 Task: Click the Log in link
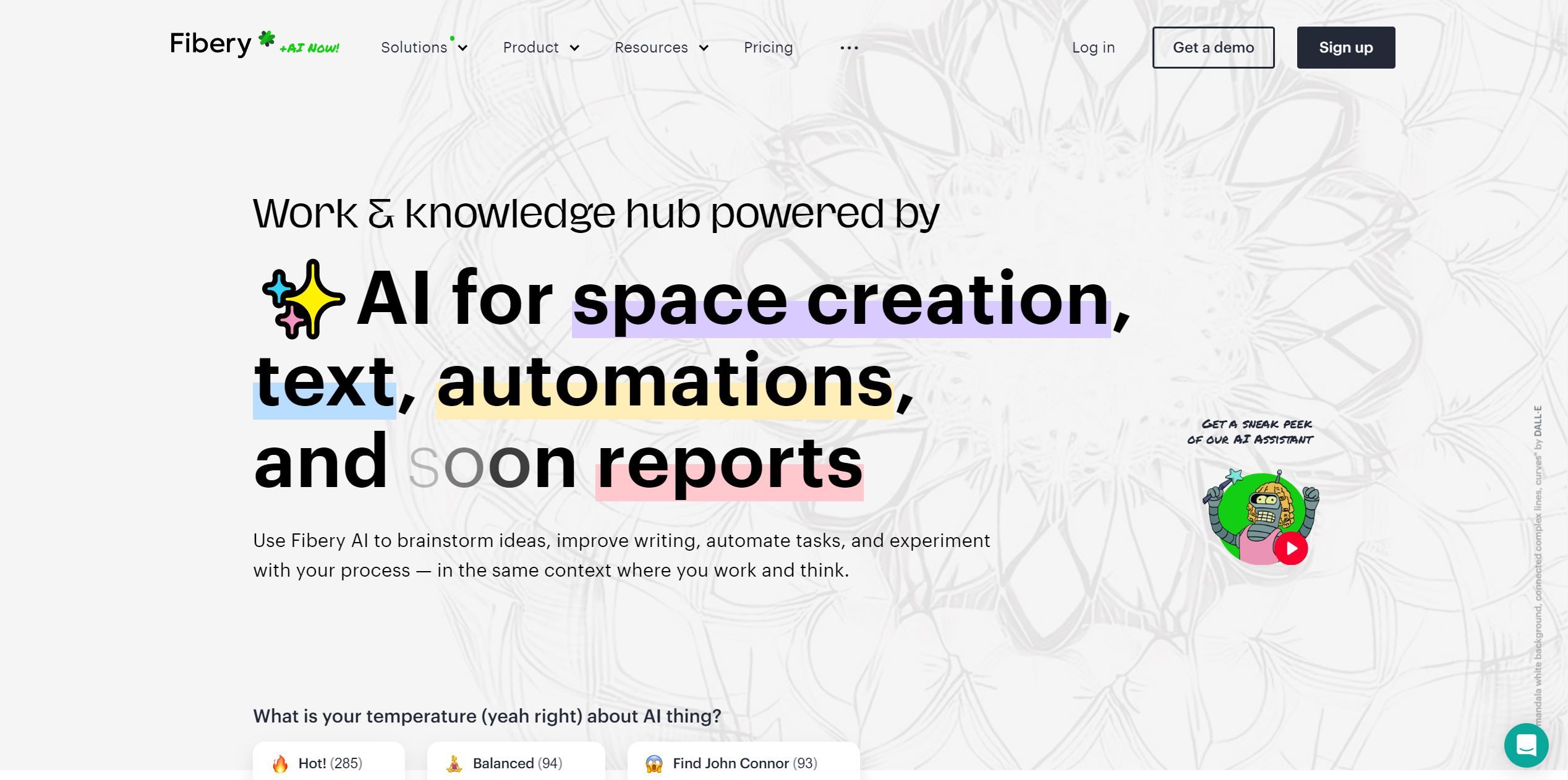point(1094,47)
